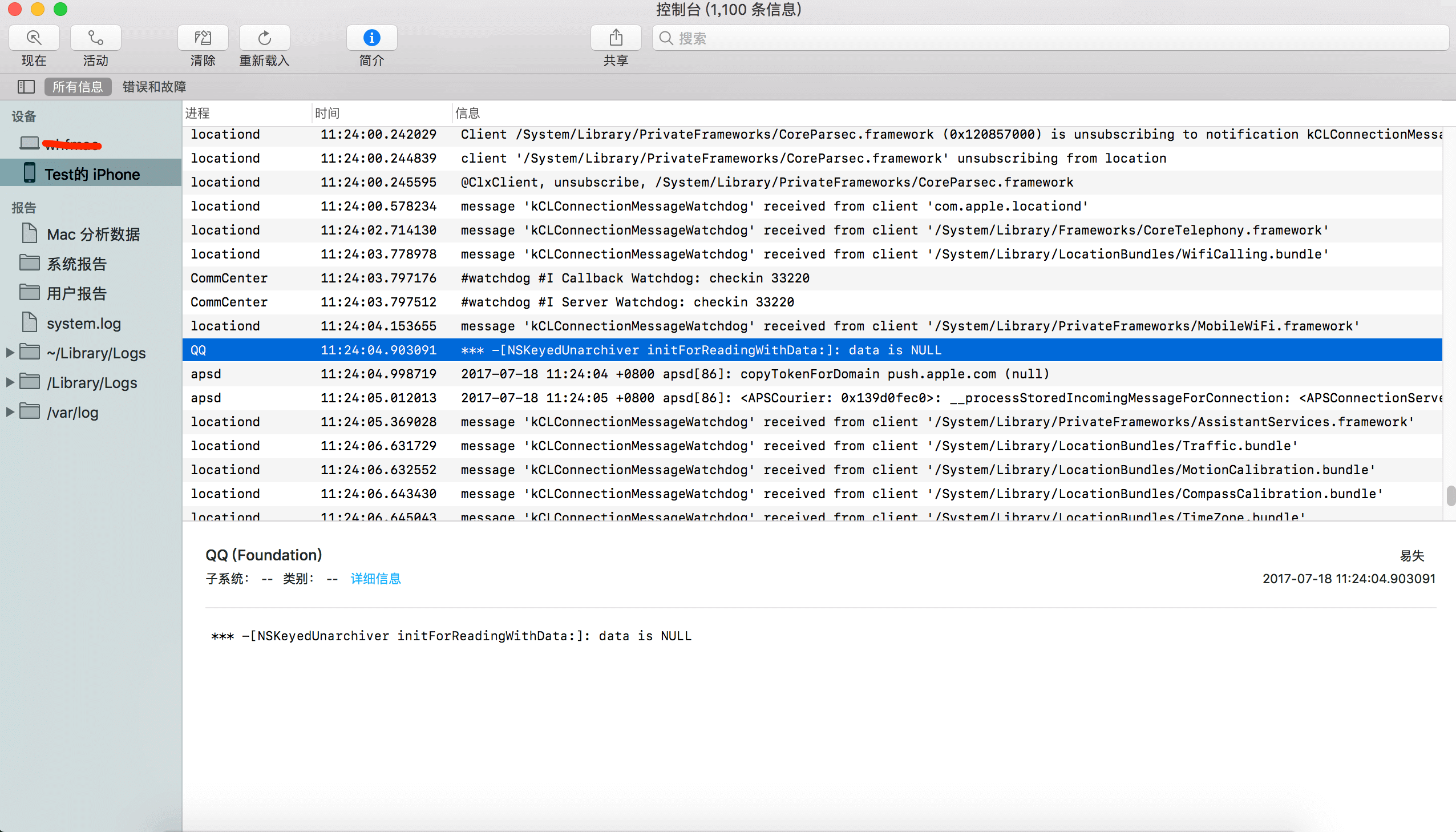Switch to 错误和故障 filter tab
This screenshot has width=1456, height=832.
(x=154, y=87)
